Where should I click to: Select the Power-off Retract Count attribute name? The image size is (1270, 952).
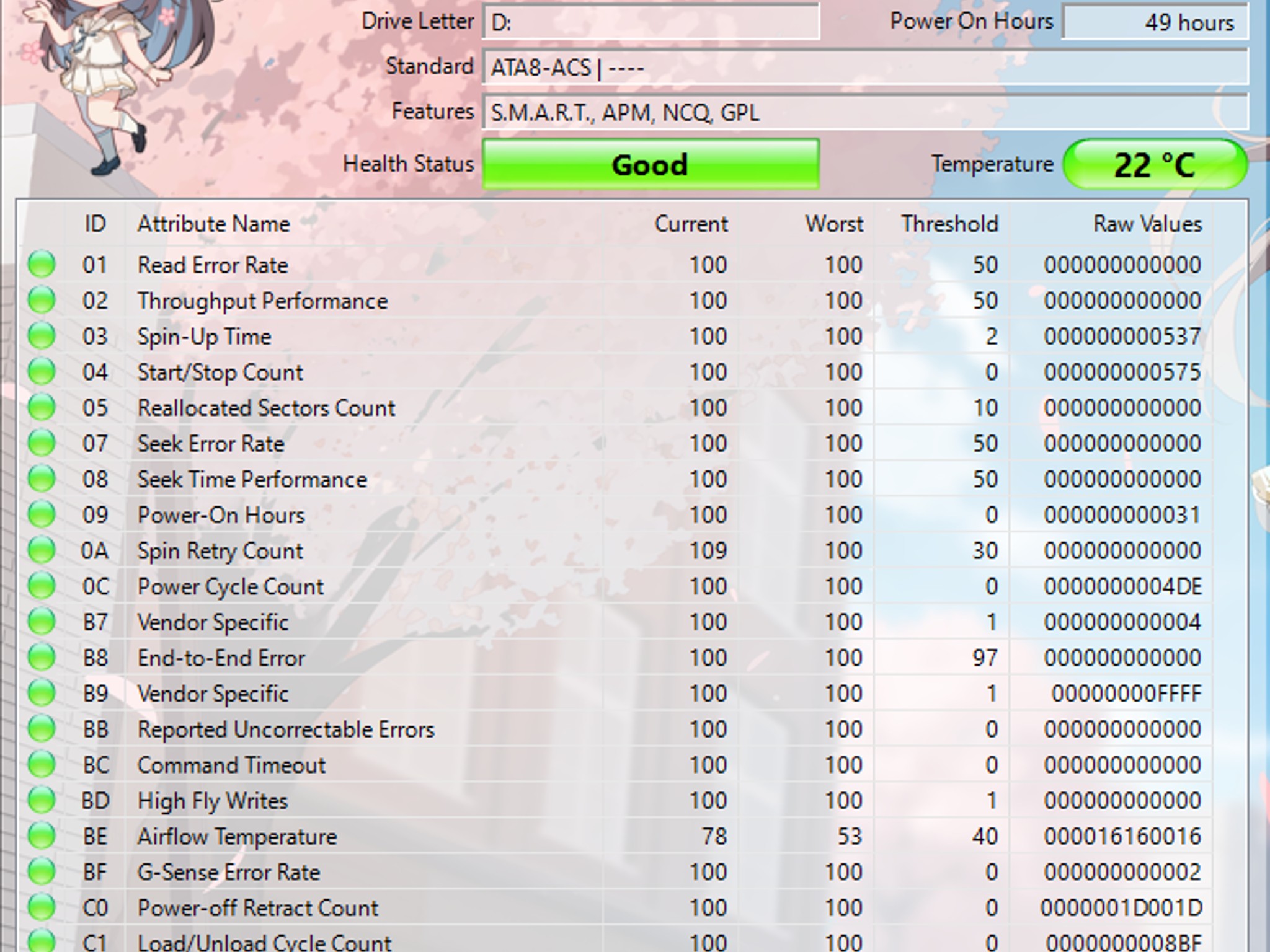click(x=257, y=908)
